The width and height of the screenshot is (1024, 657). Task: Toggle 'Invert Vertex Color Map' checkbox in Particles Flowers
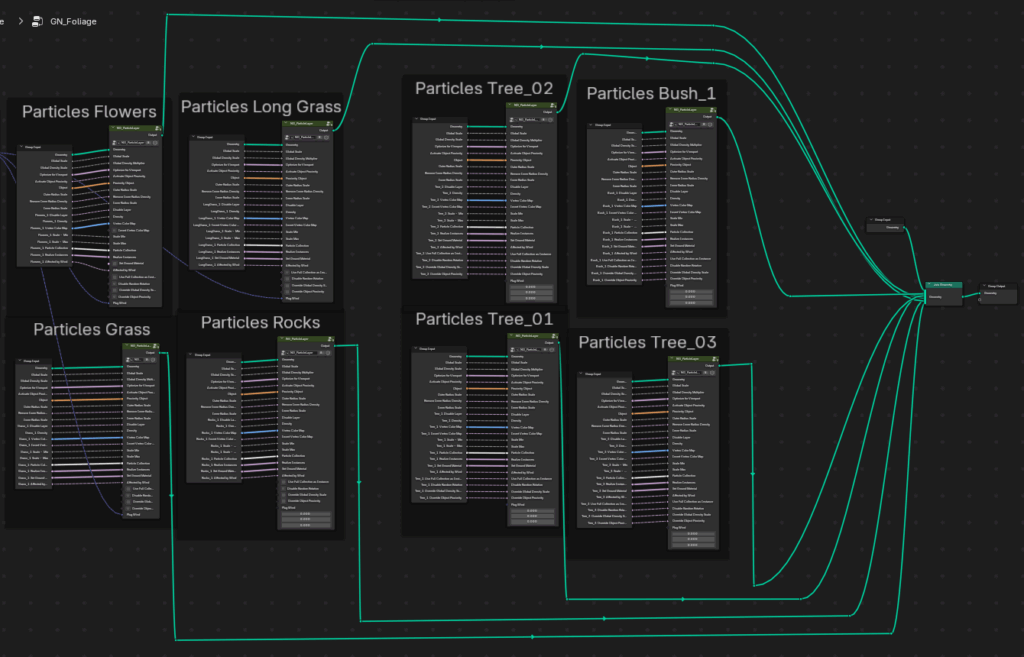tap(113, 229)
